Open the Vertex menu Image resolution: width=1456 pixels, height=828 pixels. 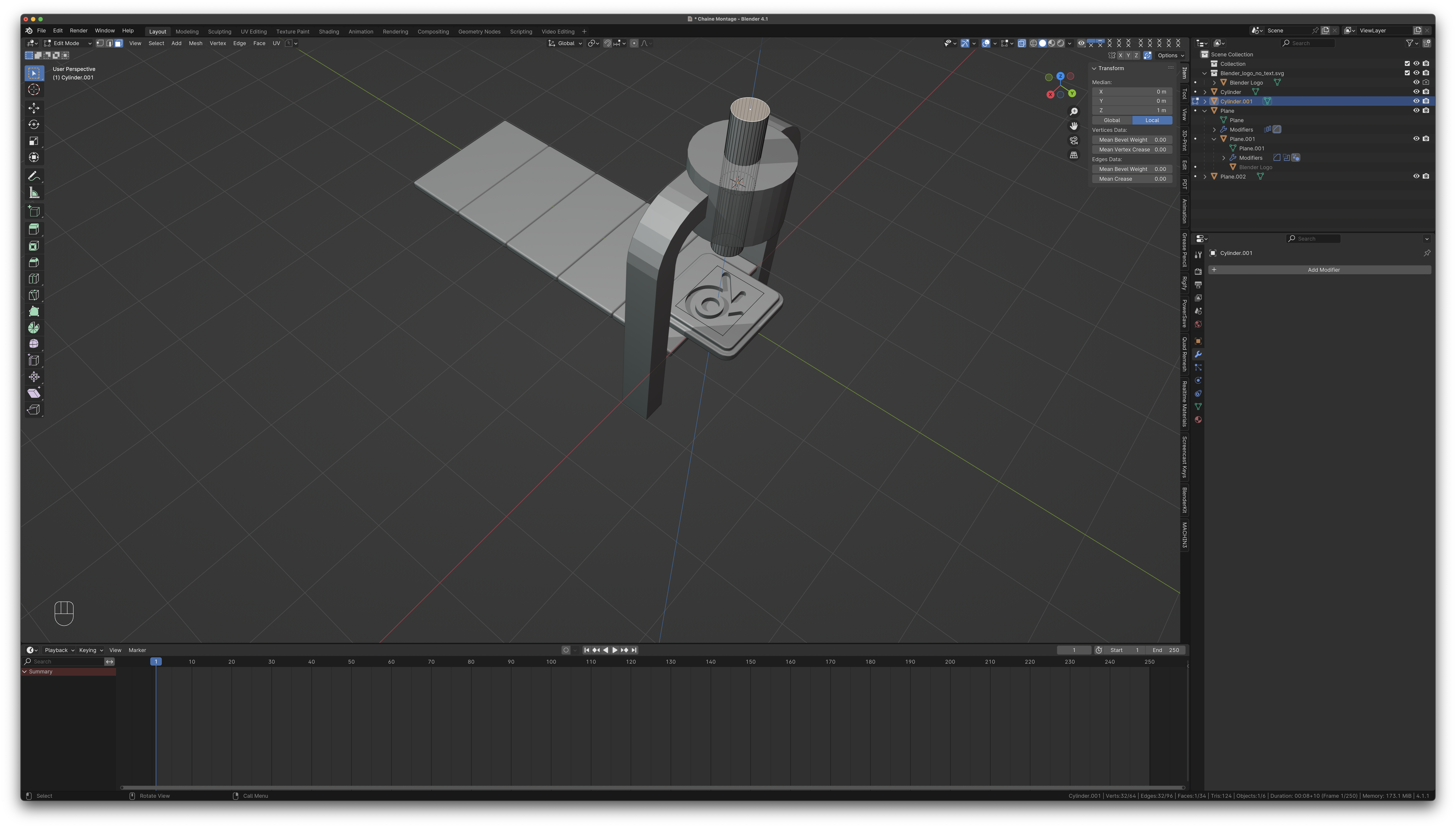[x=218, y=43]
